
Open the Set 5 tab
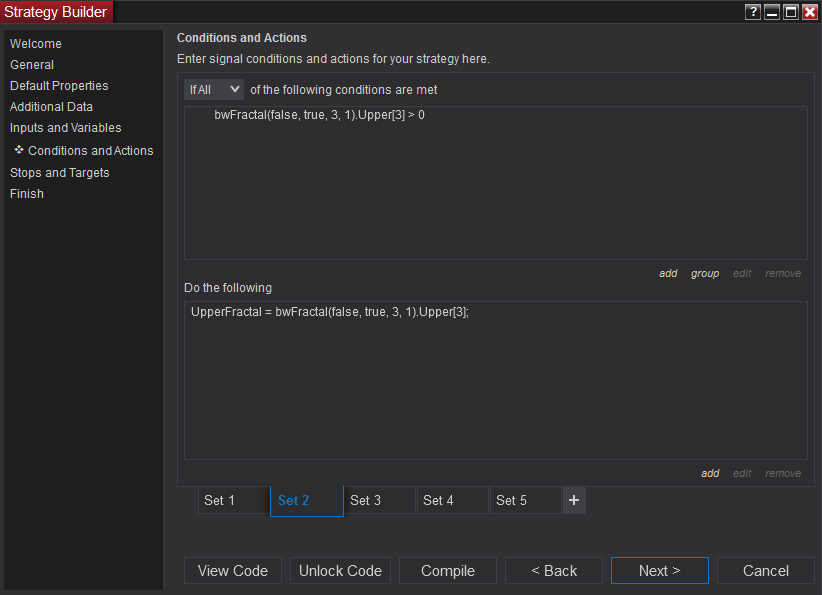pyautogui.click(x=525, y=500)
